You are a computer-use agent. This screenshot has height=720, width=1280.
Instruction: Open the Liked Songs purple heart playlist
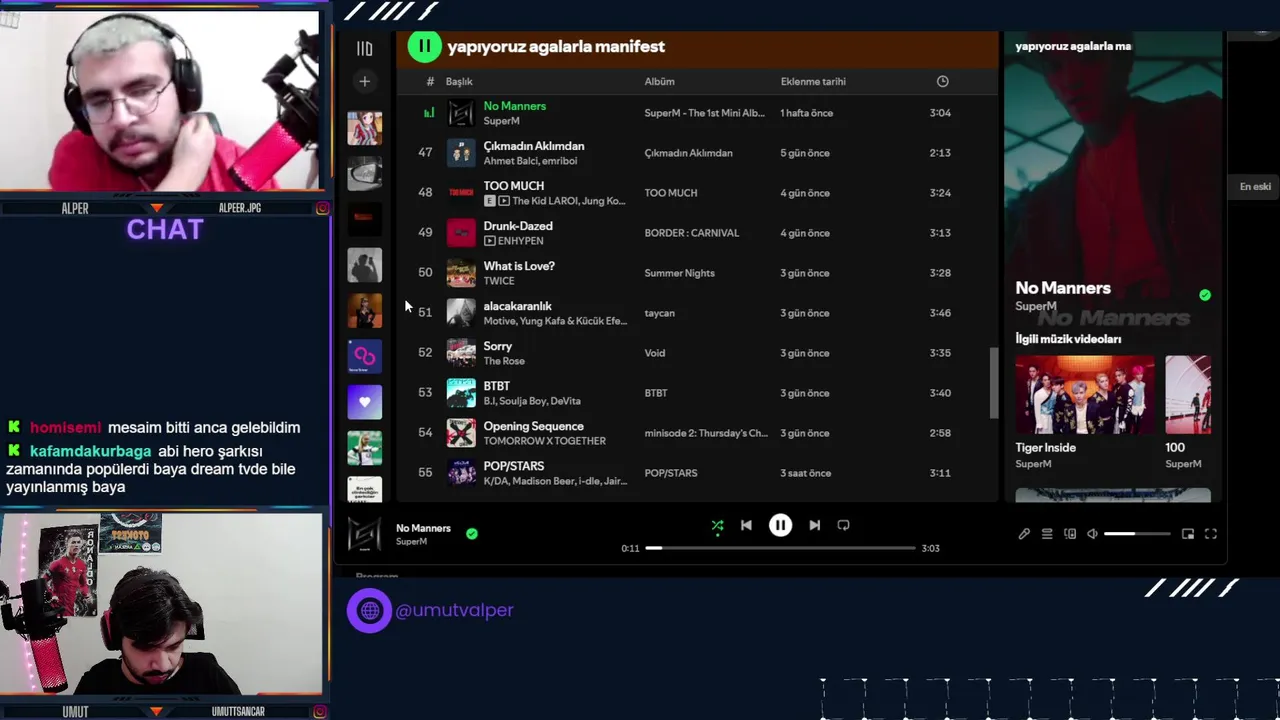[365, 402]
